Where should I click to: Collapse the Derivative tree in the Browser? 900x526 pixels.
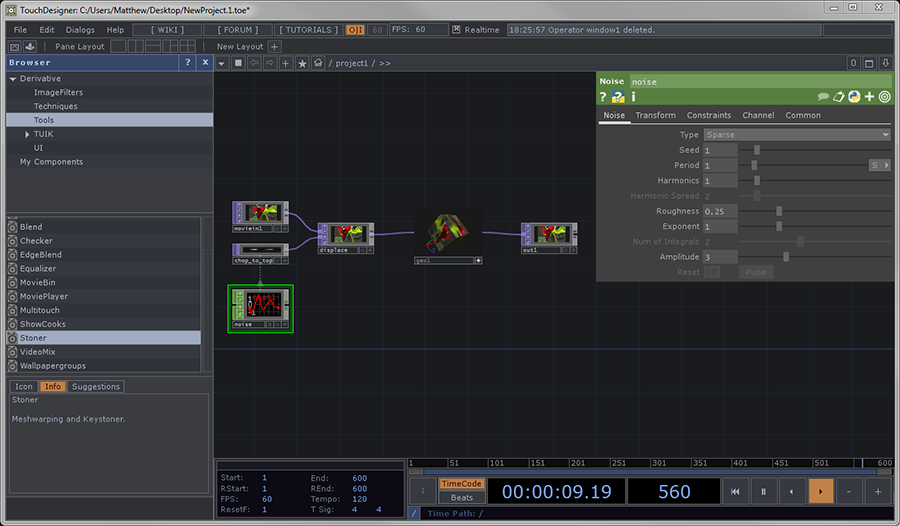pyautogui.click(x=13, y=78)
